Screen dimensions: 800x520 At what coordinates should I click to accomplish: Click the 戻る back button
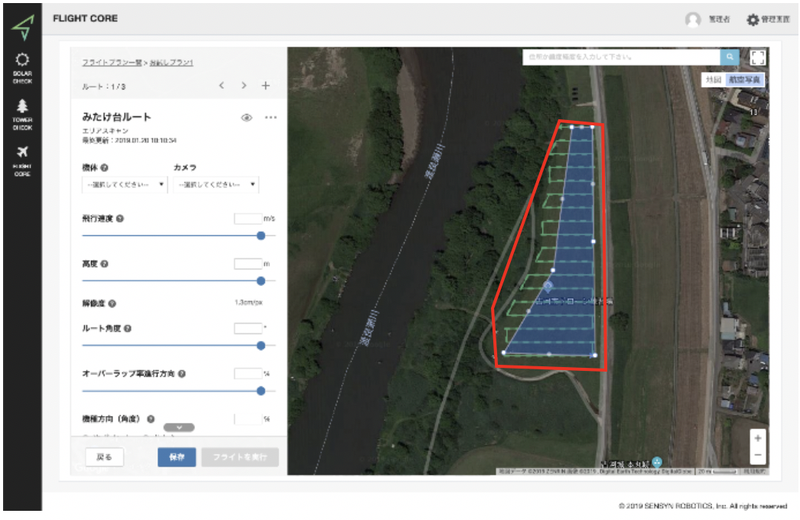pyautogui.click(x=103, y=458)
